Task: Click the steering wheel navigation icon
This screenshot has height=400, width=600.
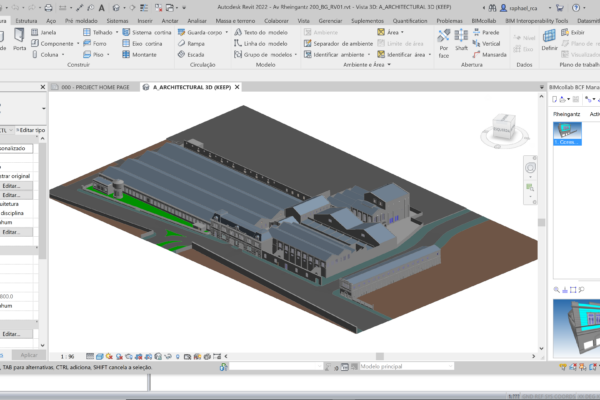Action: pos(530,168)
